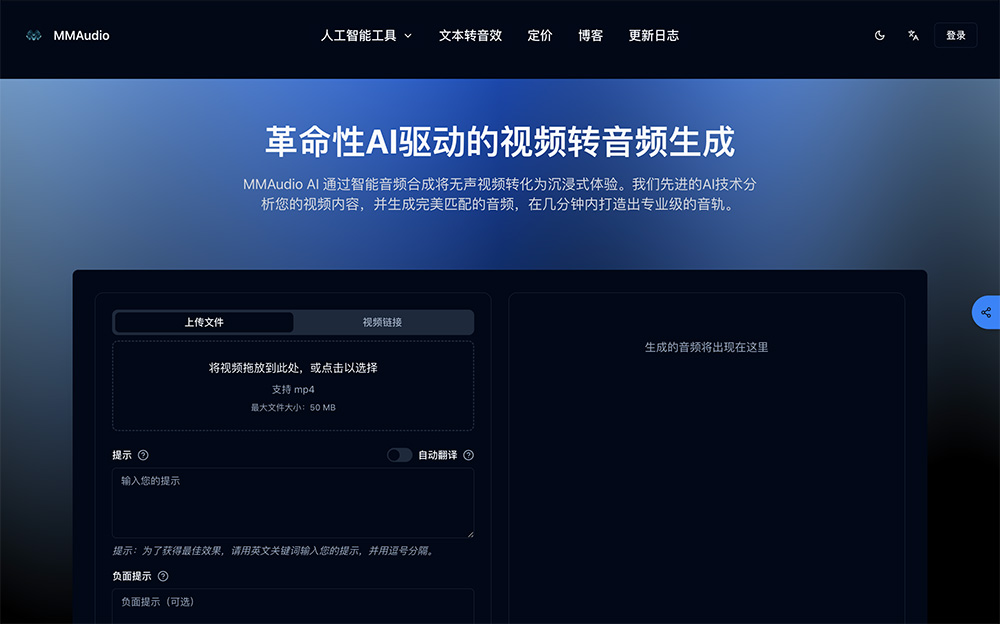Open help icon next to 提示
Viewport: 1000px width, 624px height.
(x=143, y=455)
